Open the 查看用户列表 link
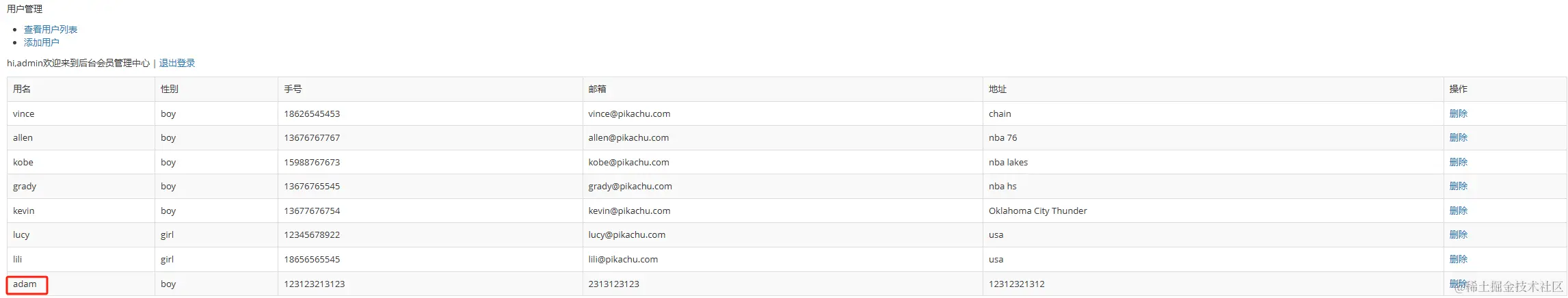 coord(51,29)
